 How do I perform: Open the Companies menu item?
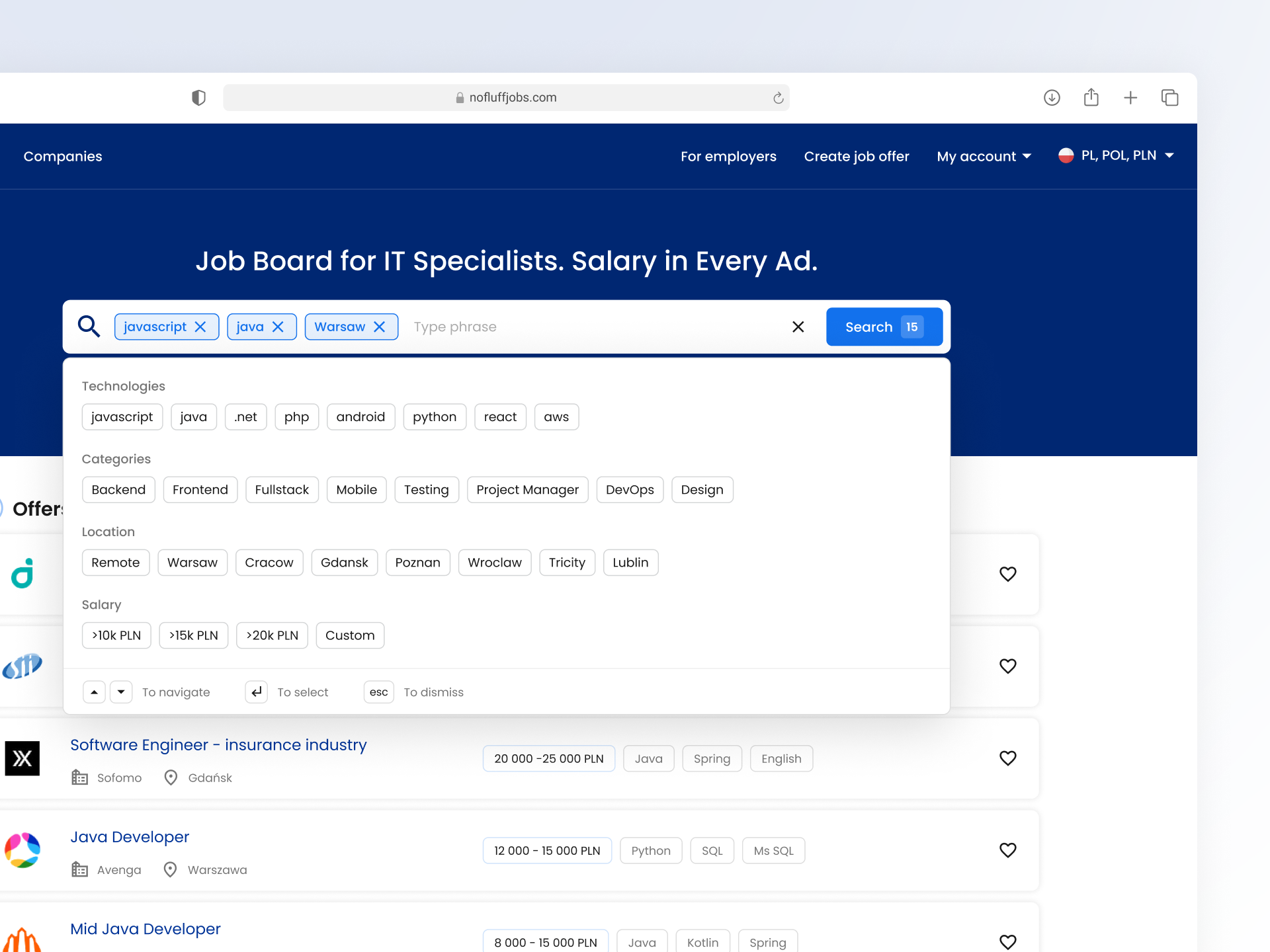[x=62, y=156]
